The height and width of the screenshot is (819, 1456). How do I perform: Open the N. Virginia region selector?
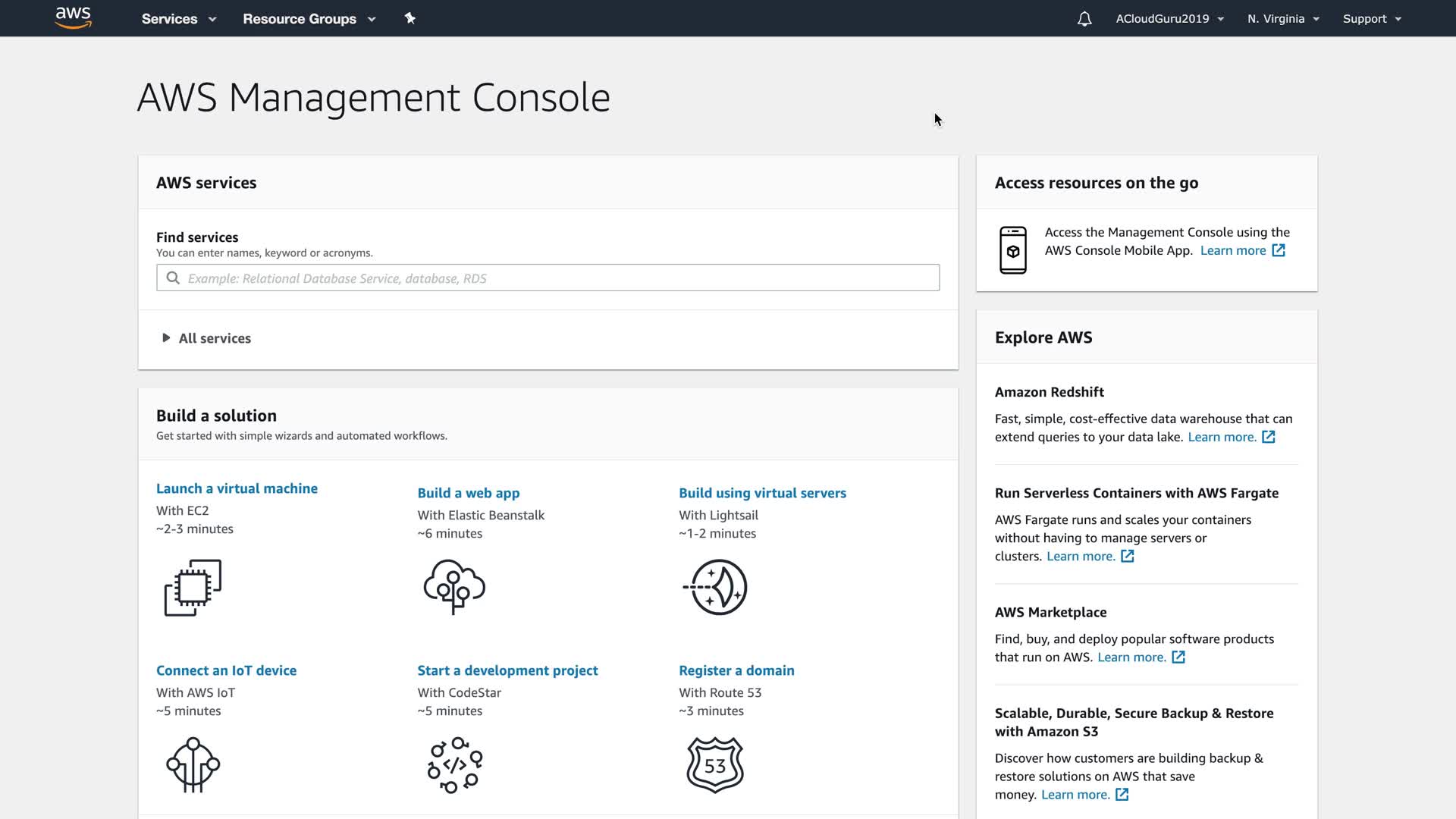click(x=1283, y=19)
